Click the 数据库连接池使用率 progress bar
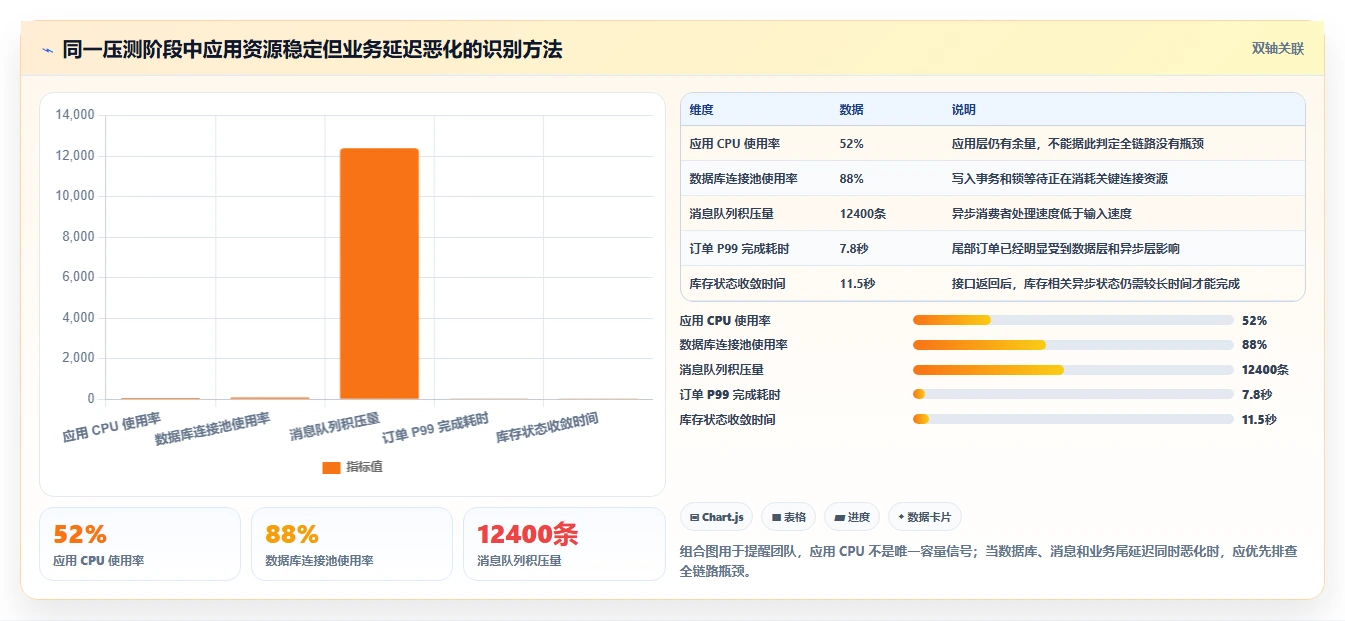This screenshot has width=1345, height=621. (1073, 345)
